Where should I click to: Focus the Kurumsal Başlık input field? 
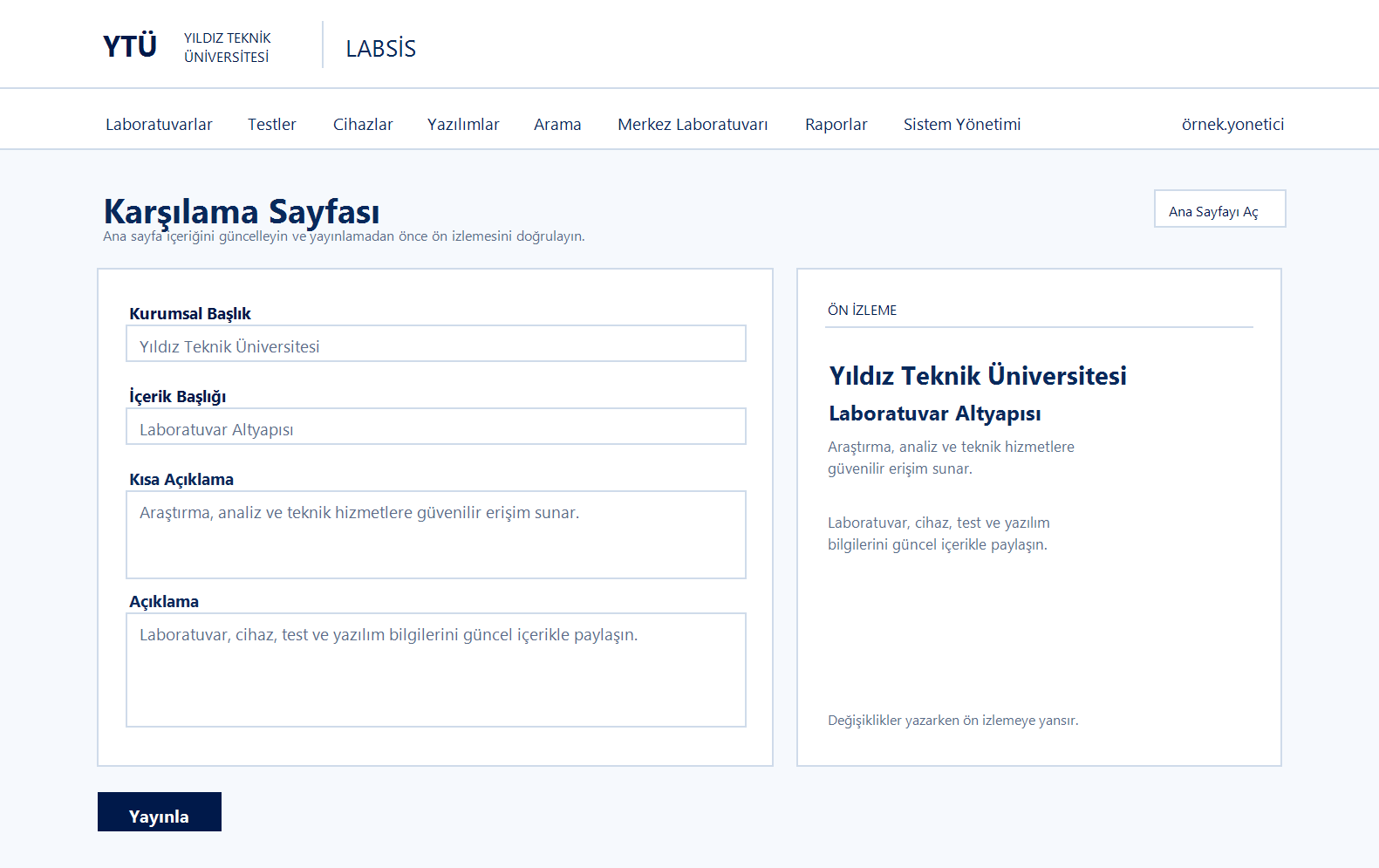pyautogui.click(x=436, y=344)
